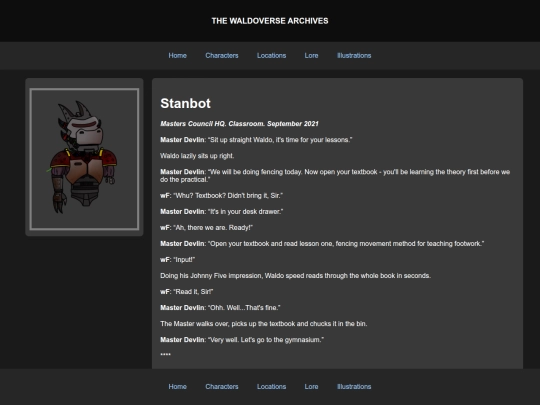Viewport: 540px width, 405px height.
Task: Click the line 'We will be doing fencing today'
Action: click(x=335, y=176)
